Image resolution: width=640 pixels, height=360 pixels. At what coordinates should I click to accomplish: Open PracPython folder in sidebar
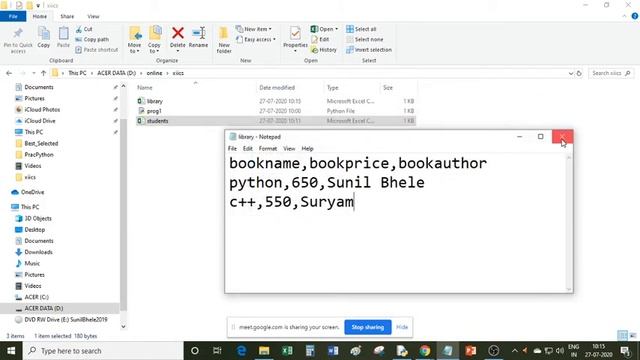39,155
